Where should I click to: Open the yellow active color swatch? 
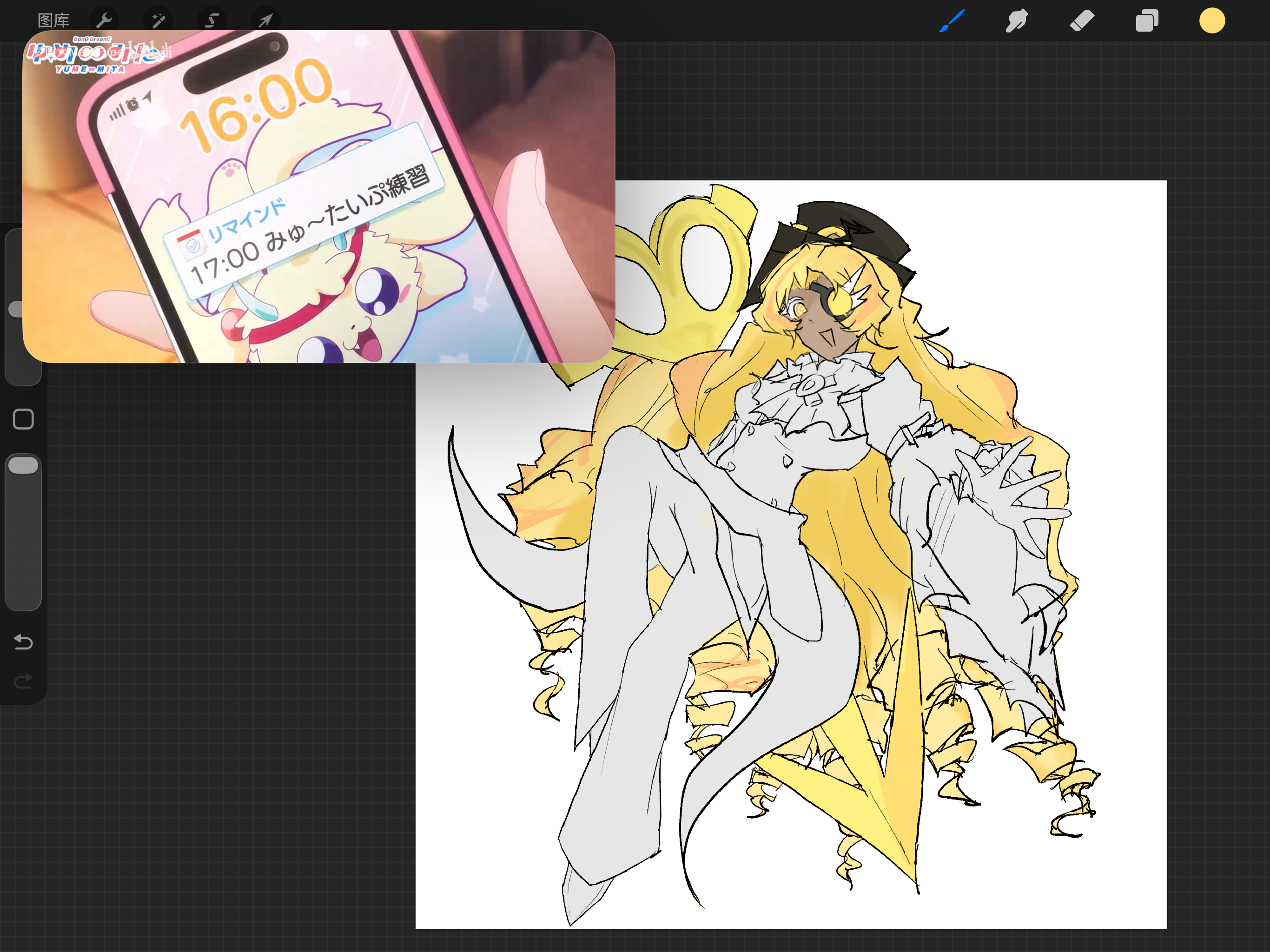pyautogui.click(x=1212, y=20)
